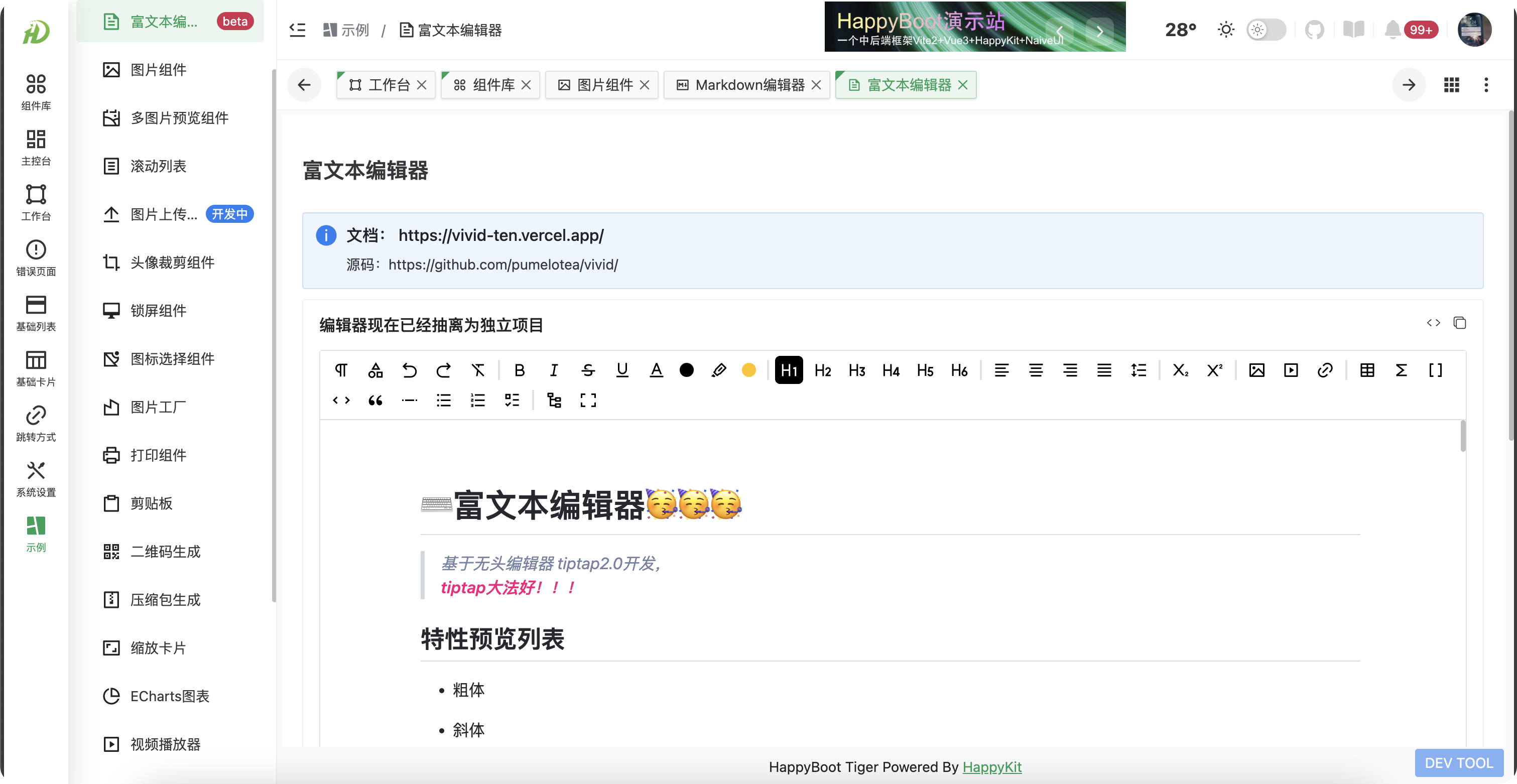Open the 视频播放器 menu item
1517x784 pixels.
[166, 744]
